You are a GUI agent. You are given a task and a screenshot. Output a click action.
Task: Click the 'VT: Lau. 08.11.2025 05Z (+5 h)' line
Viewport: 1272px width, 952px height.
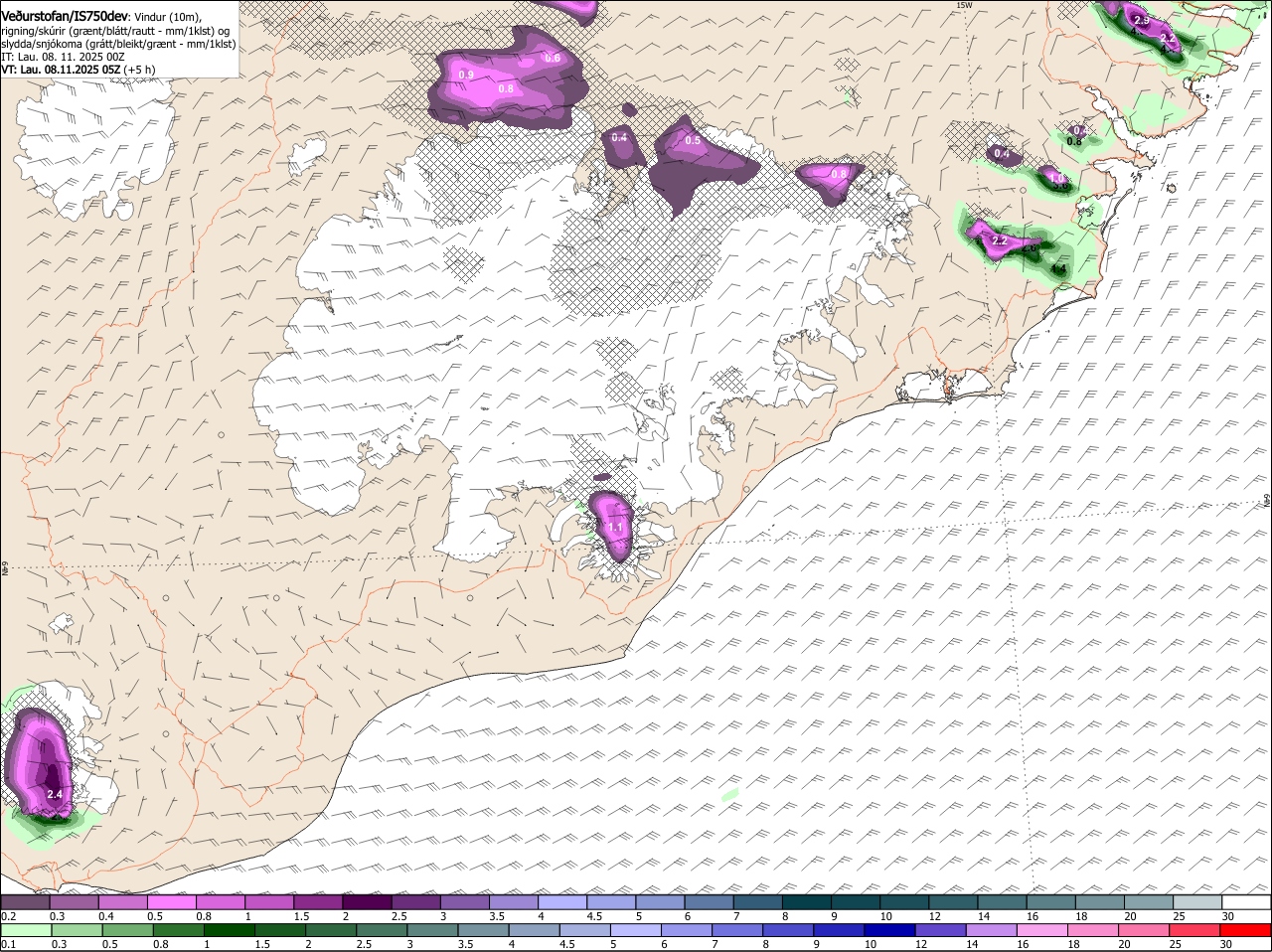(78, 70)
